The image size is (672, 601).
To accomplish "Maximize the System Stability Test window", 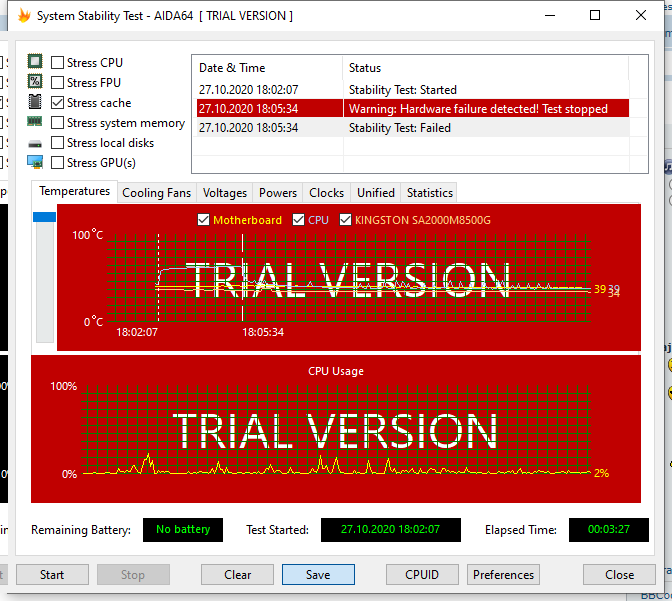I will pos(595,15).
